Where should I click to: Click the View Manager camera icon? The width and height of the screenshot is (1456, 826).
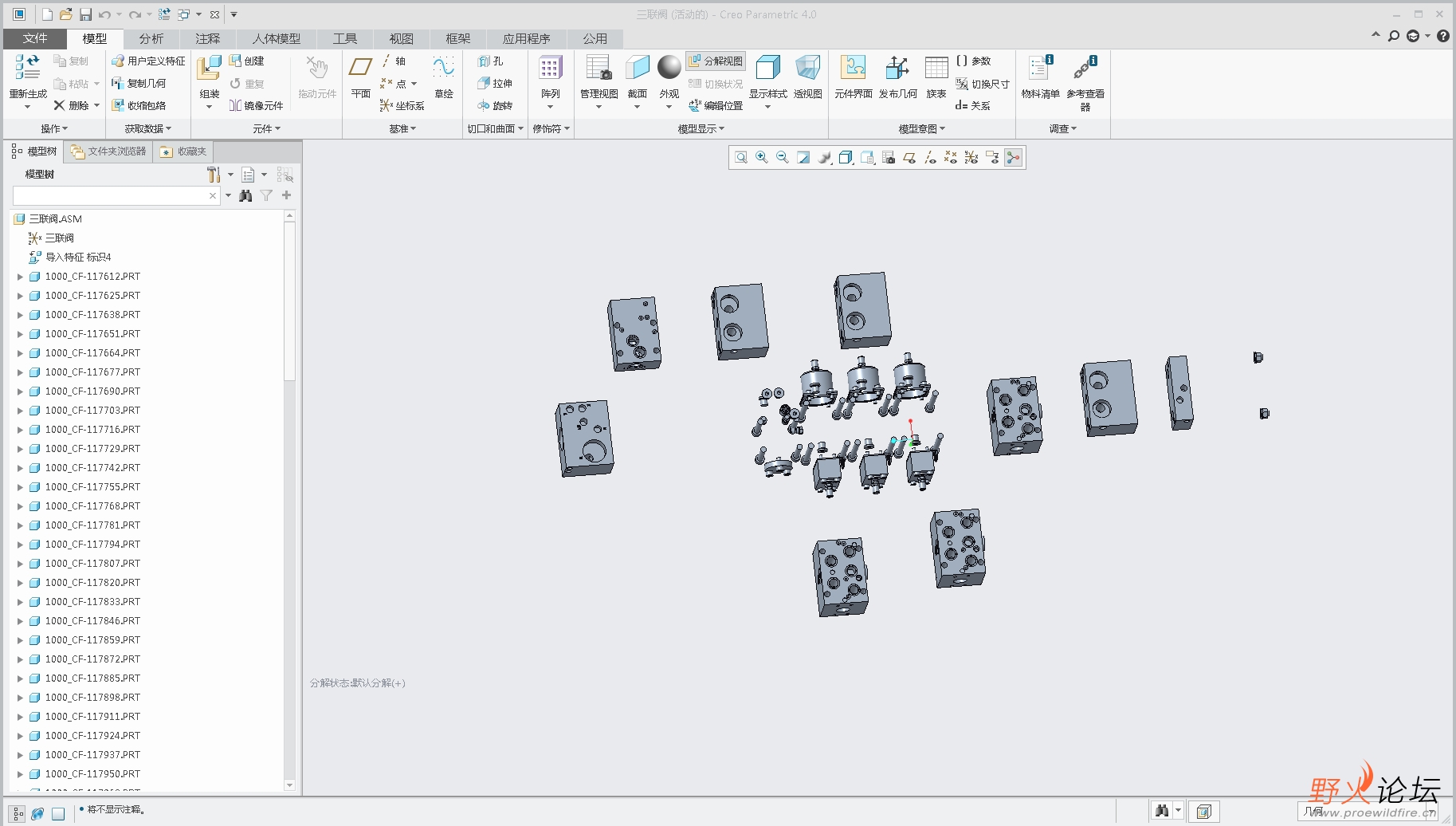(x=888, y=158)
